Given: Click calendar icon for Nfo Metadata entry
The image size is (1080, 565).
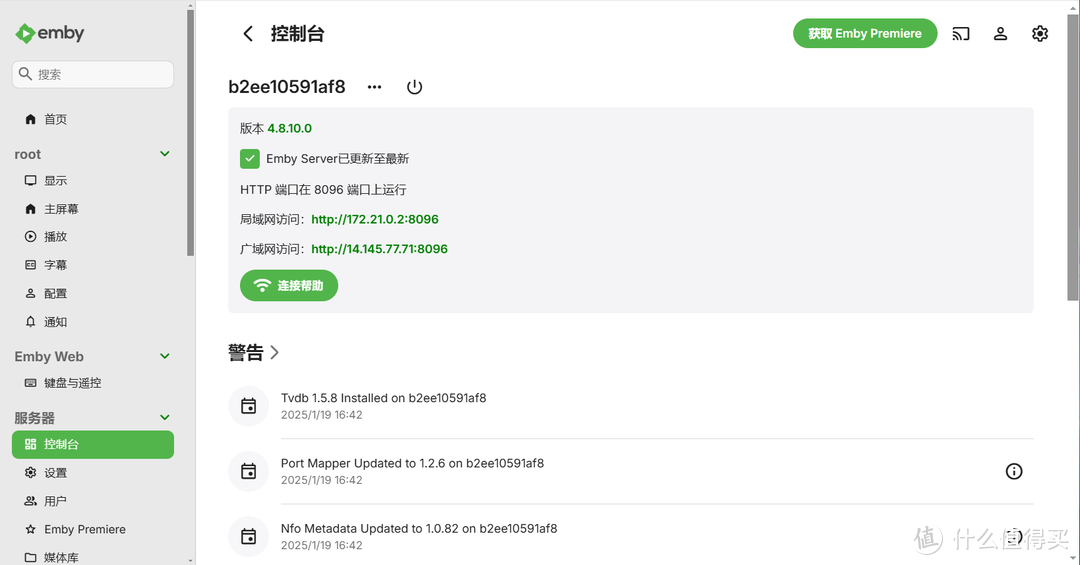Looking at the screenshot, I should [248, 536].
